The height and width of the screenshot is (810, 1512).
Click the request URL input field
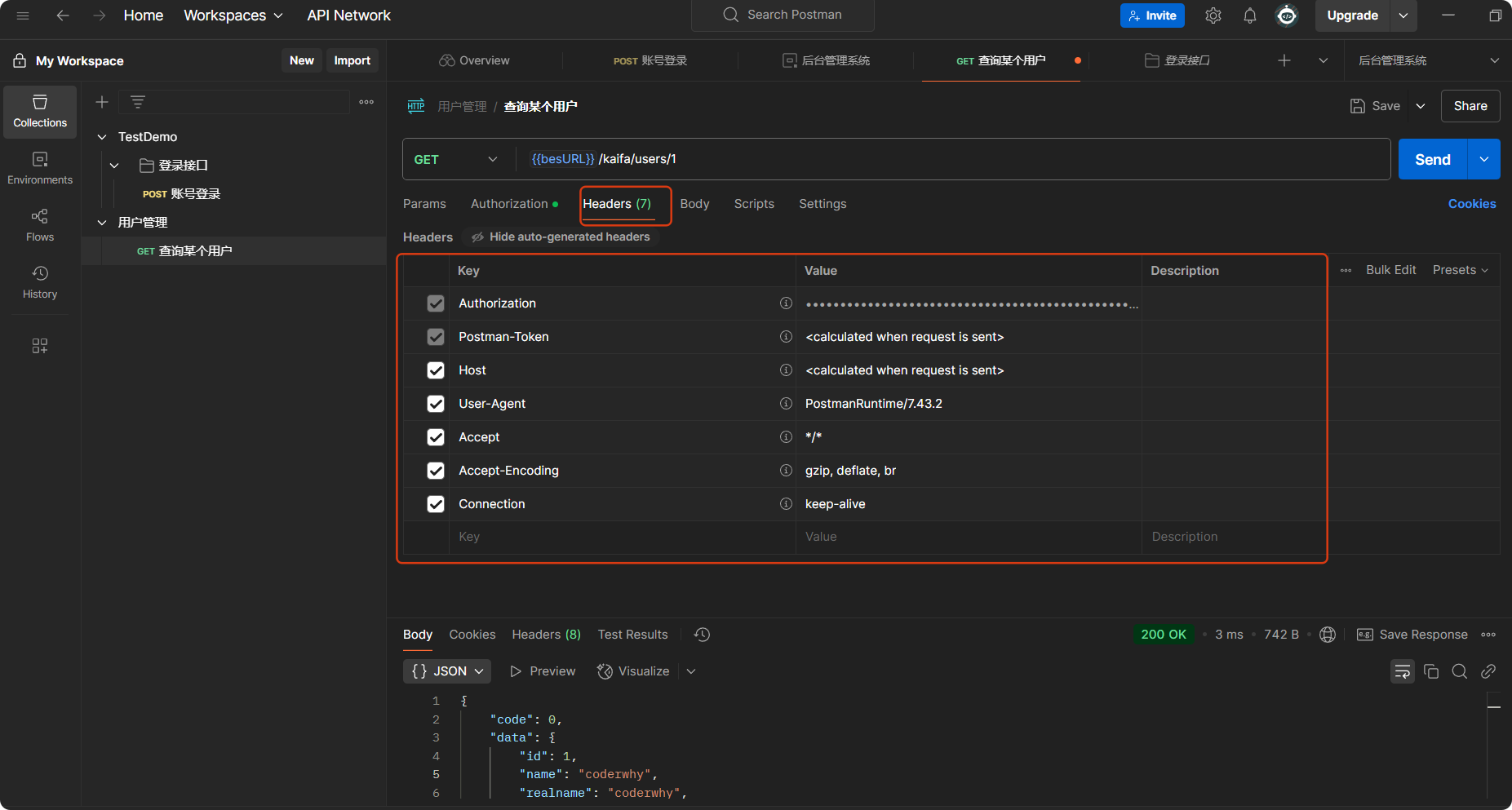[x=953, y=159]
